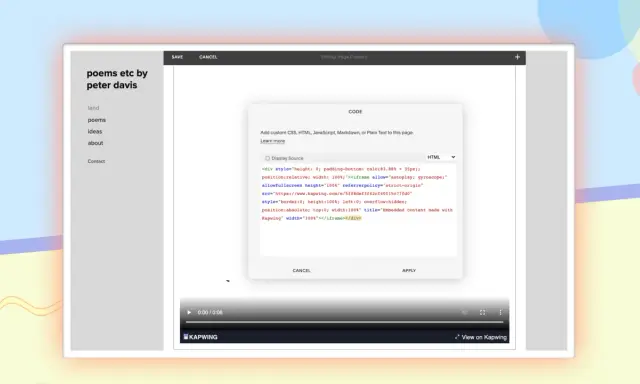Go to the 'poems' navigation page
This screenshot has height=384, width=640.
[97, 120]
